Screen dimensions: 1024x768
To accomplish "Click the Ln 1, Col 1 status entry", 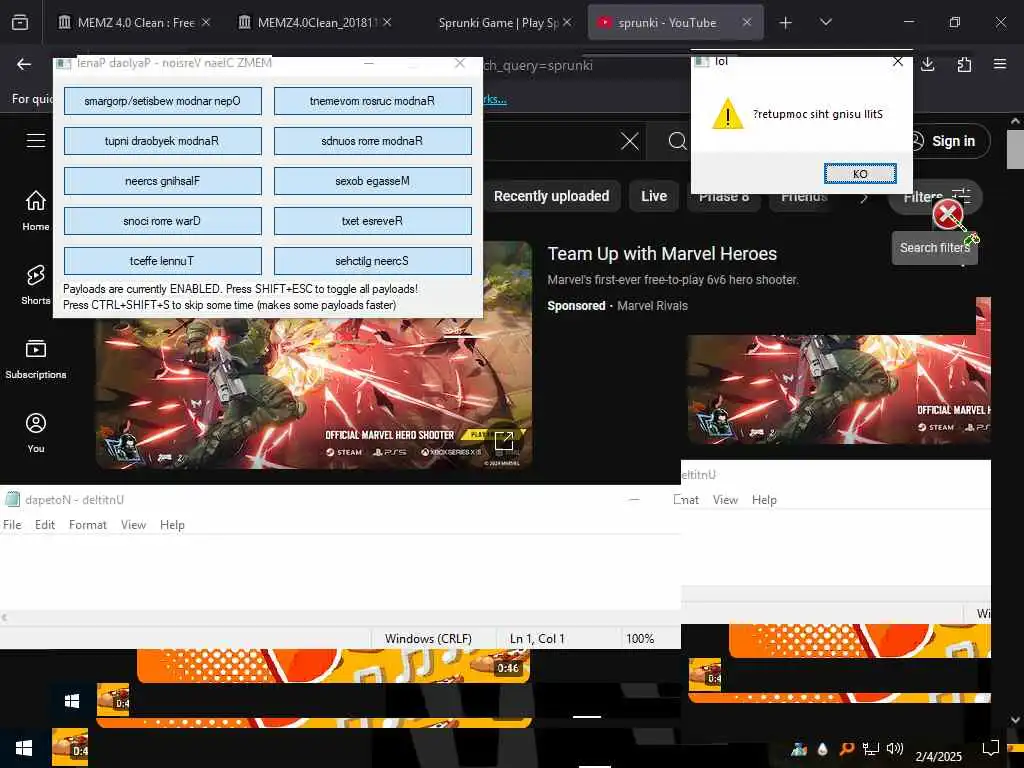I will 537,639.
